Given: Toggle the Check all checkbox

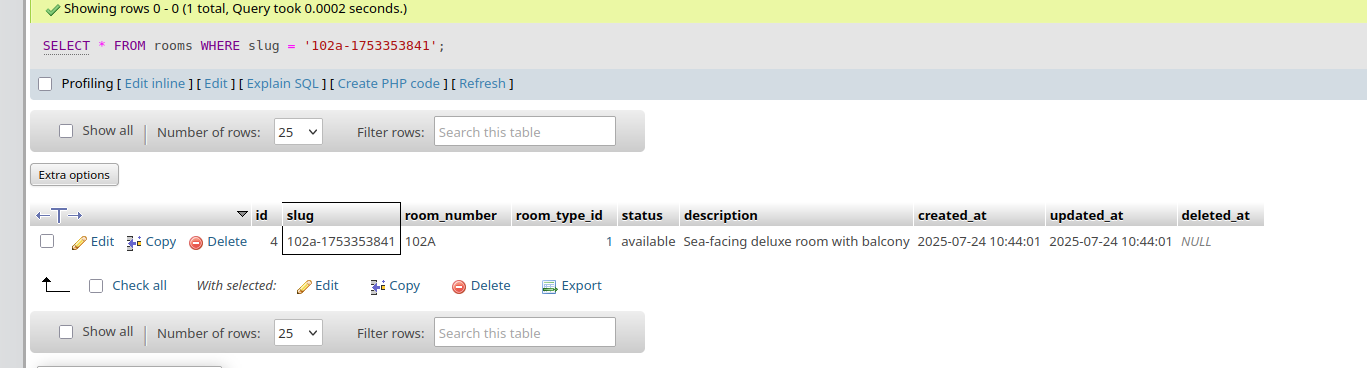Looking at the screenshot, I should click(x=96, y=286).
